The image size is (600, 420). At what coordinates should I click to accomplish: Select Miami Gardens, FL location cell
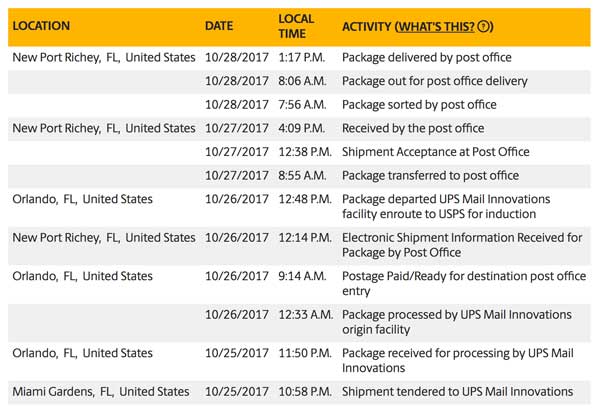coord(101,392)
